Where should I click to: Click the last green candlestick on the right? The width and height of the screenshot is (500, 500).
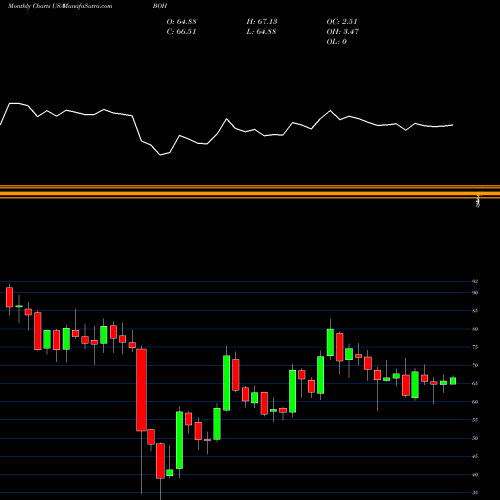tap(453, 381)
